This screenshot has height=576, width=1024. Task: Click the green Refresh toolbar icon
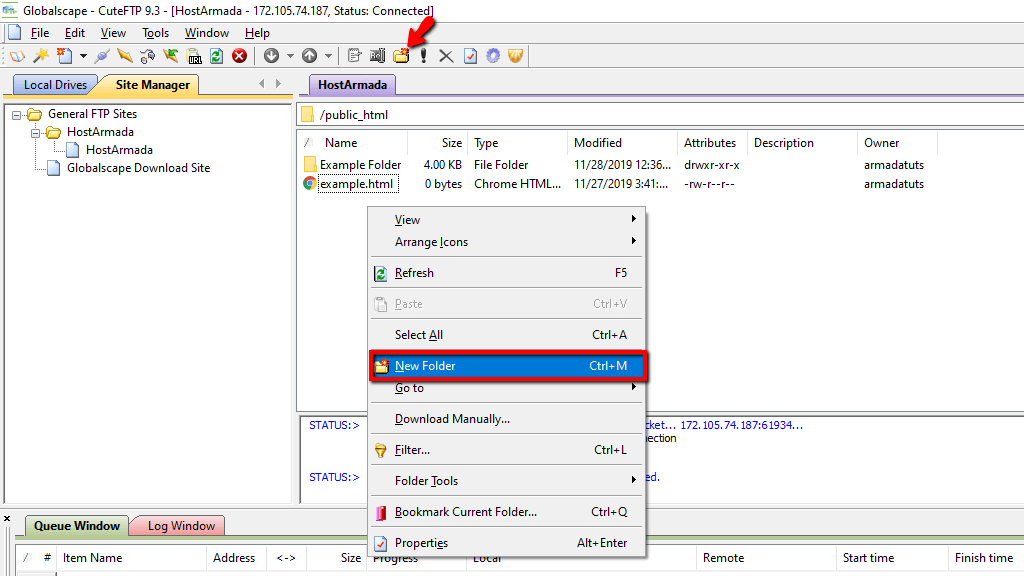tap(216, 56)
